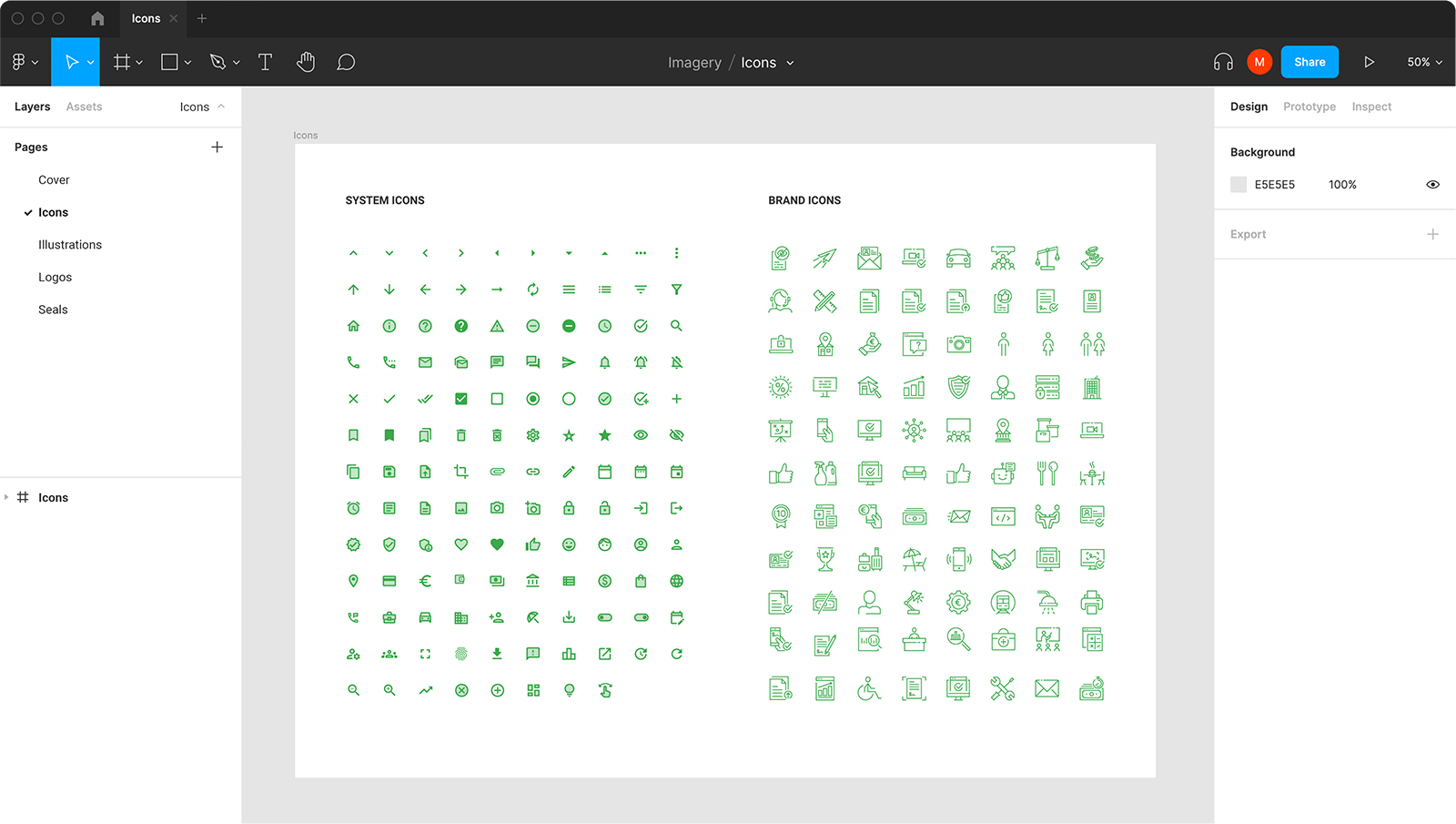This screenshot has width=1456, height=824.
Task: Select the Comment tool
Action: click(x=346, y=62)
